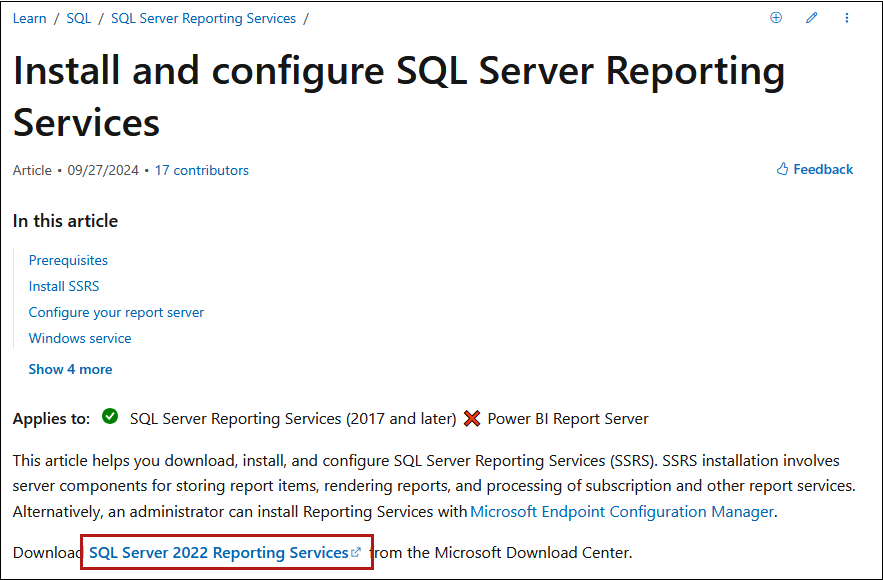Expand the list with Show 4 more
The width and height of the screenshot is (883, 580).
point(70,369)
